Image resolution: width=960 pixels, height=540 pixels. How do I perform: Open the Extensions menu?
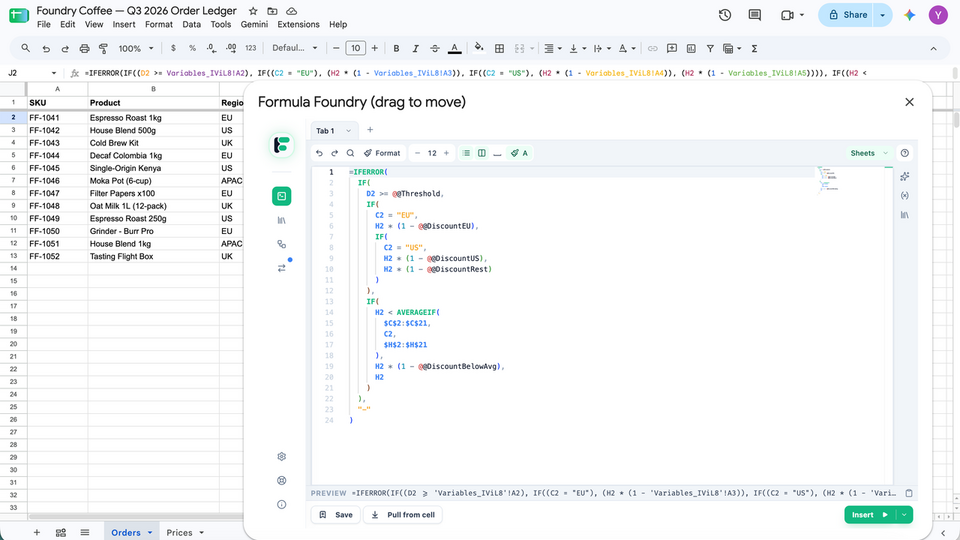(x=298, y=24)
